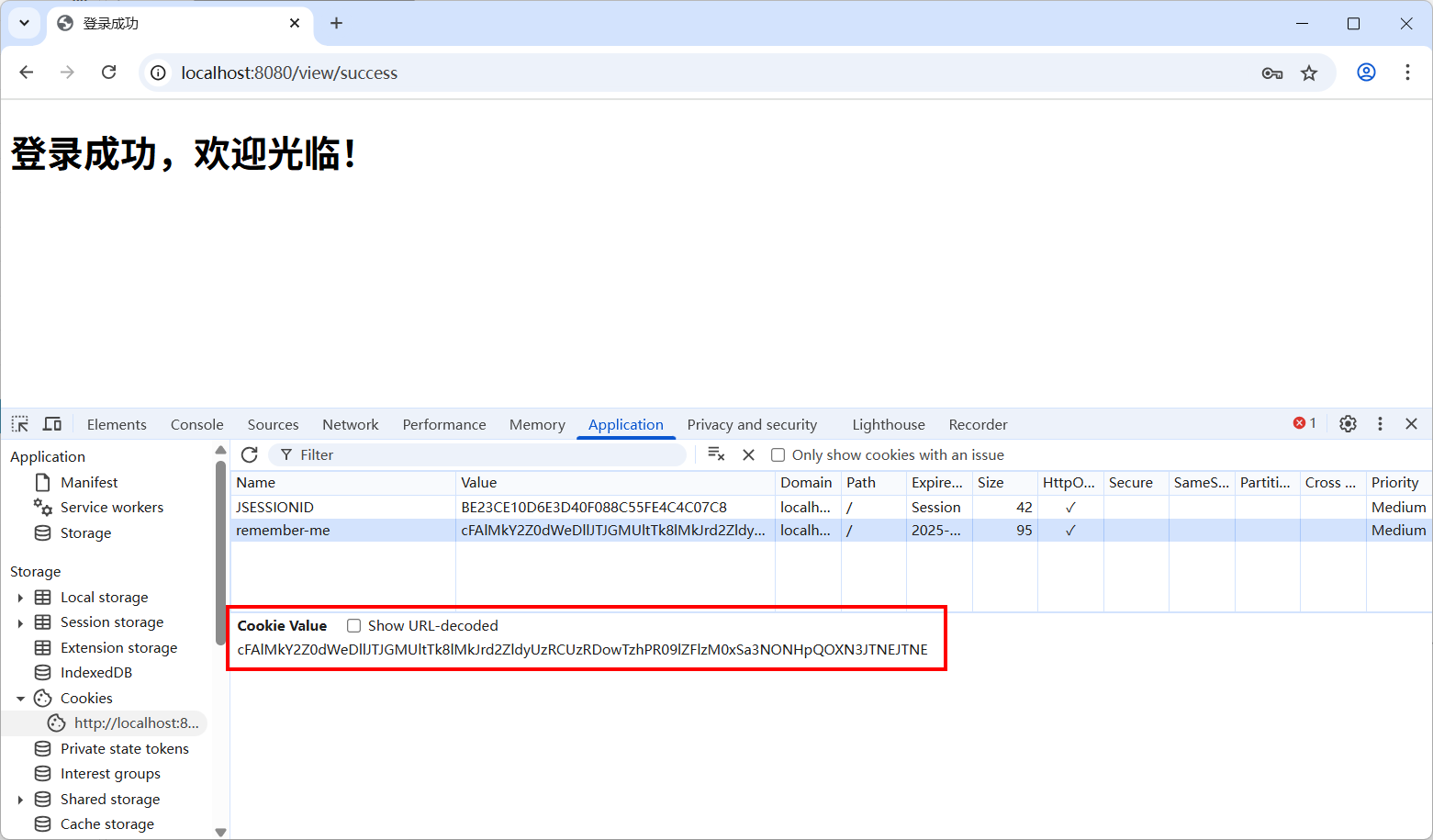Sort cookies by Name column
This screenshot has height=840, width=1433.
click(342, 483)
